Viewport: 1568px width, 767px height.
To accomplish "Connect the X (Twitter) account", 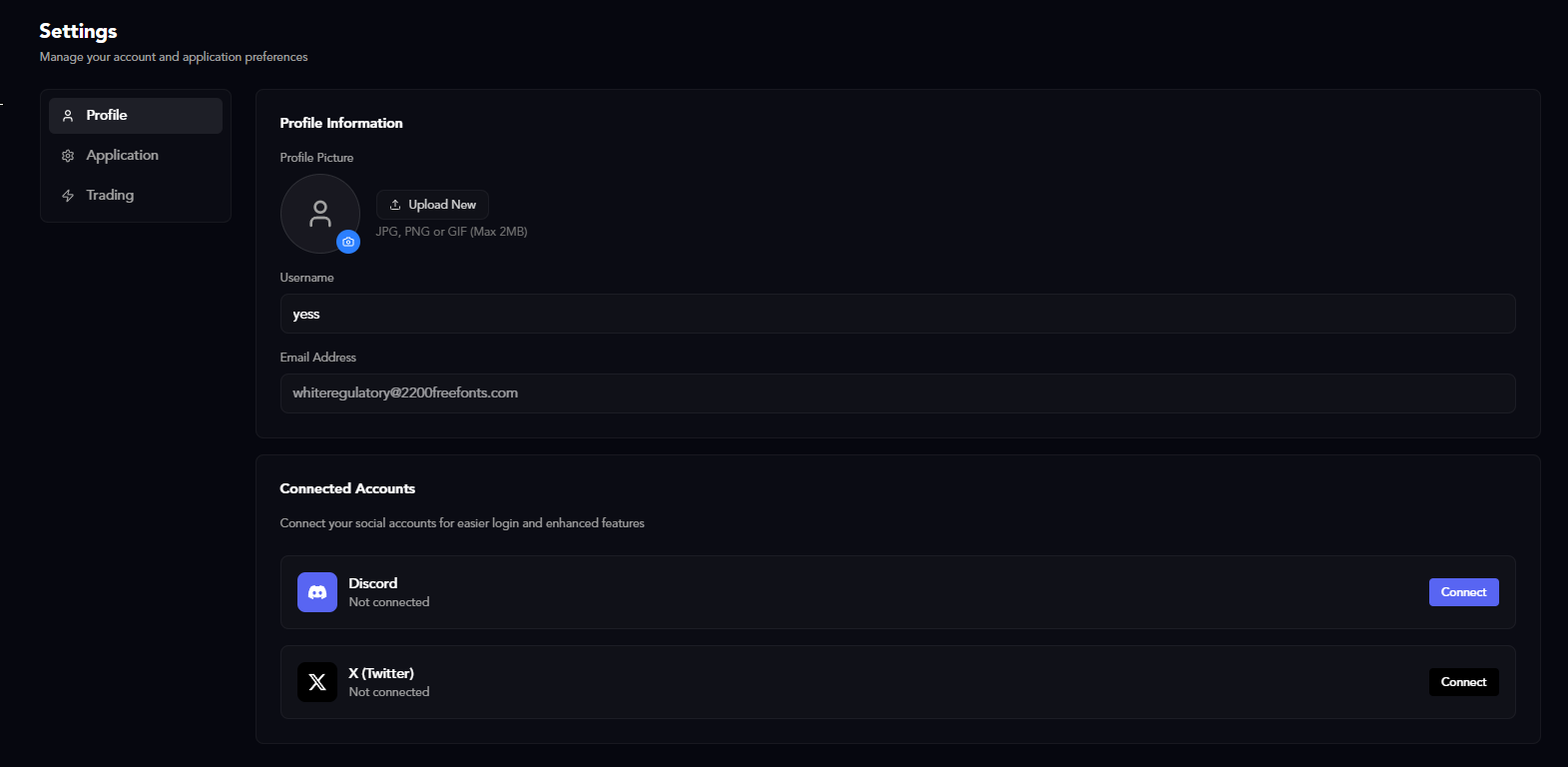I will coord(1463,681).
